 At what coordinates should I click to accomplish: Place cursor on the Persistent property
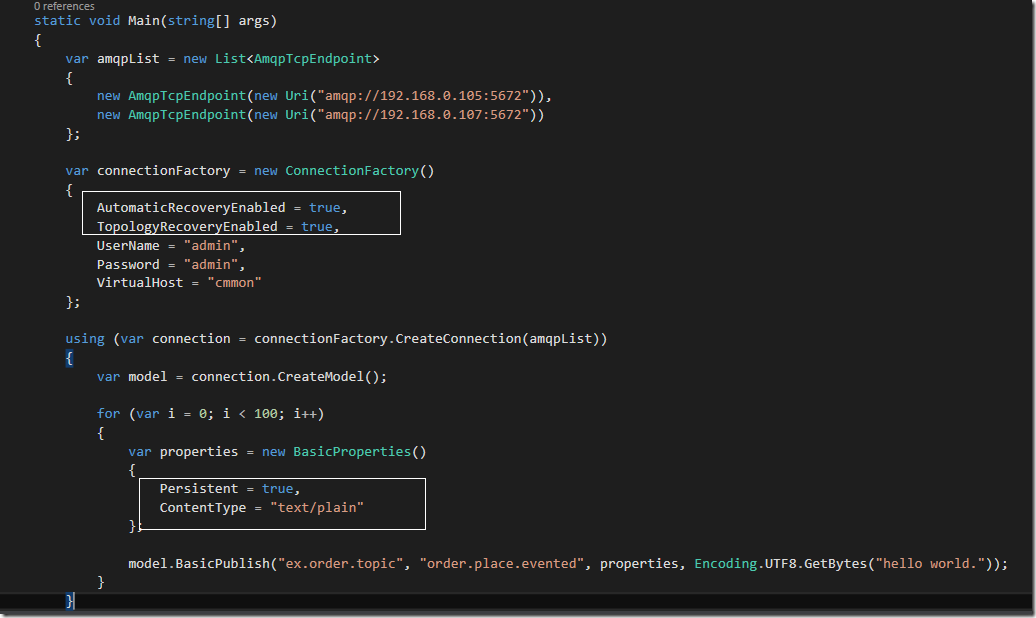click(199, 489)
